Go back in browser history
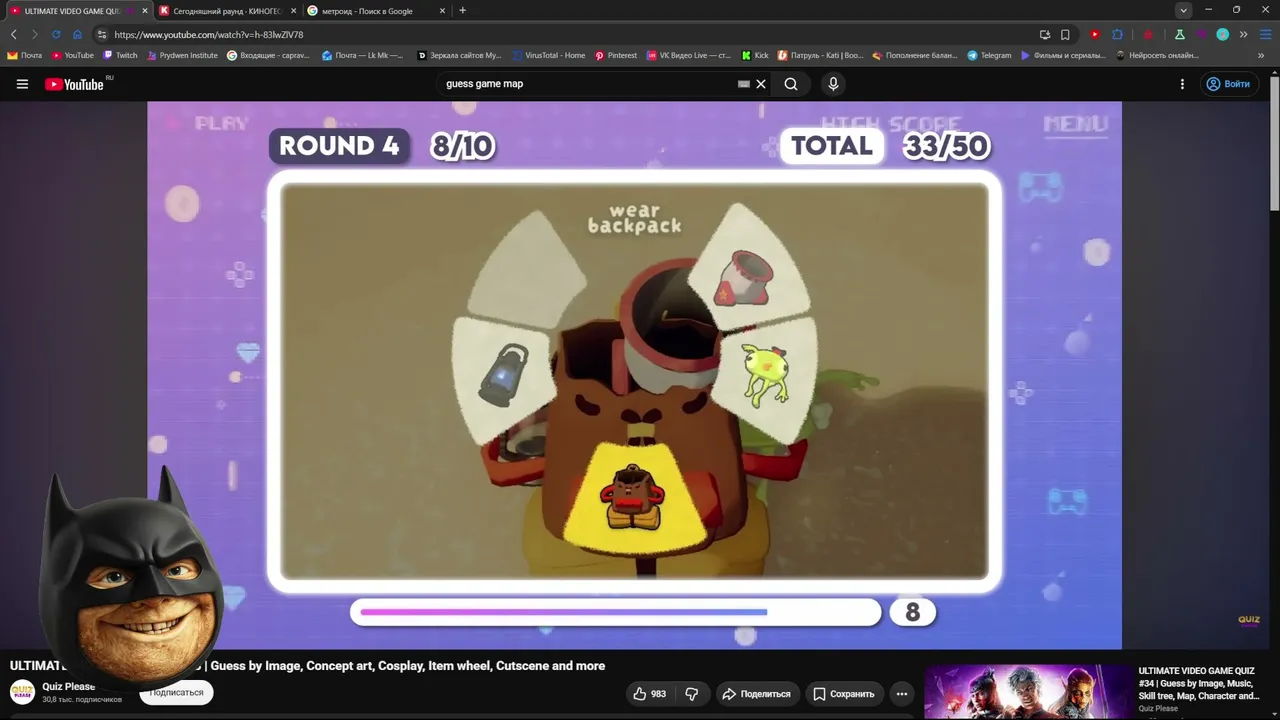Viewport: 1280px width, 720px height. [x=14, y=34]
